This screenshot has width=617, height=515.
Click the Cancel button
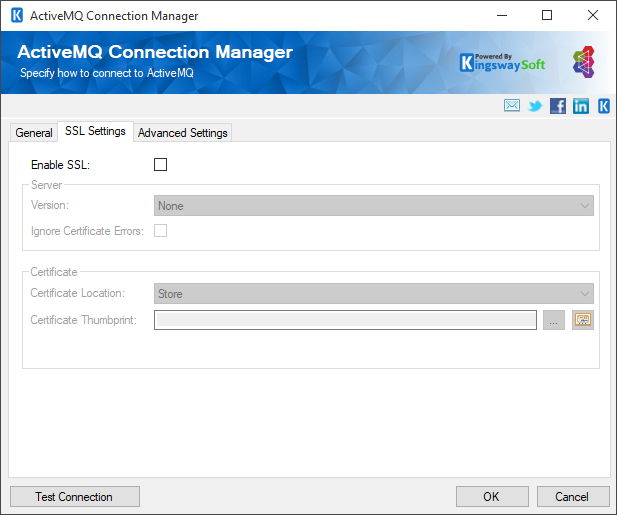click(x=573, y=497)
